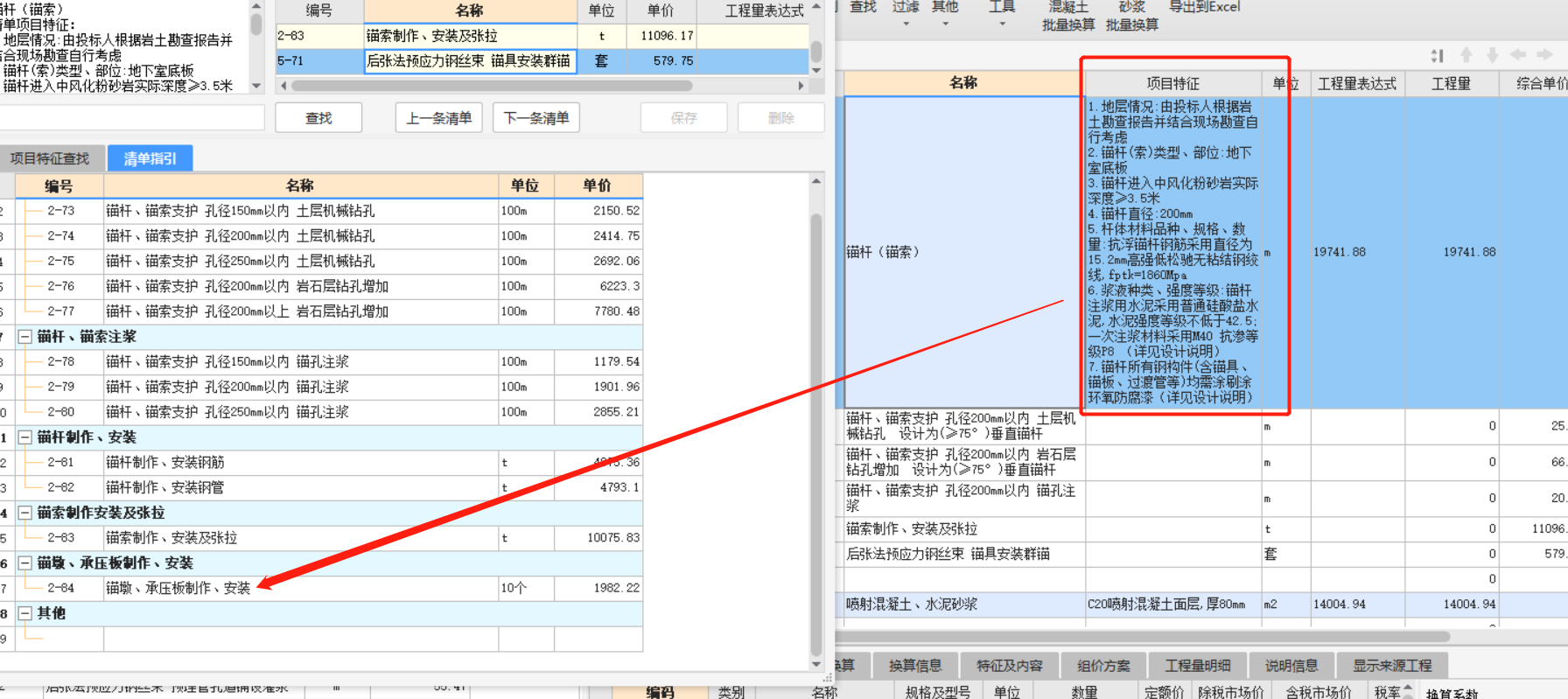Image resolution: width=1568 pixels, height=699 pixels.
Task: Select row 2-73 孔径150mm以内 土层机械钻孔
Action: tap(321, 211)
